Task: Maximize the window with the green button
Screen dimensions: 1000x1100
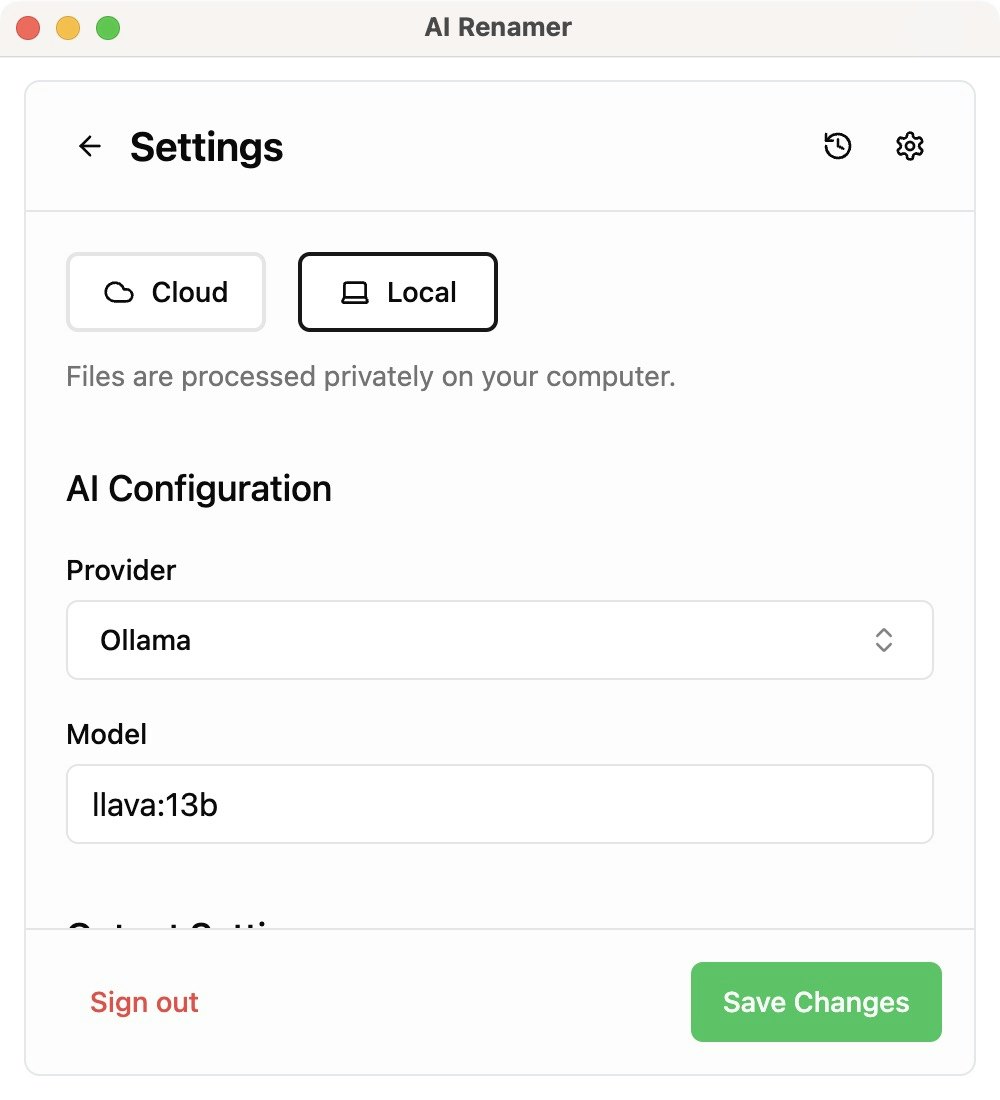Action: click(x=108, y=28)
